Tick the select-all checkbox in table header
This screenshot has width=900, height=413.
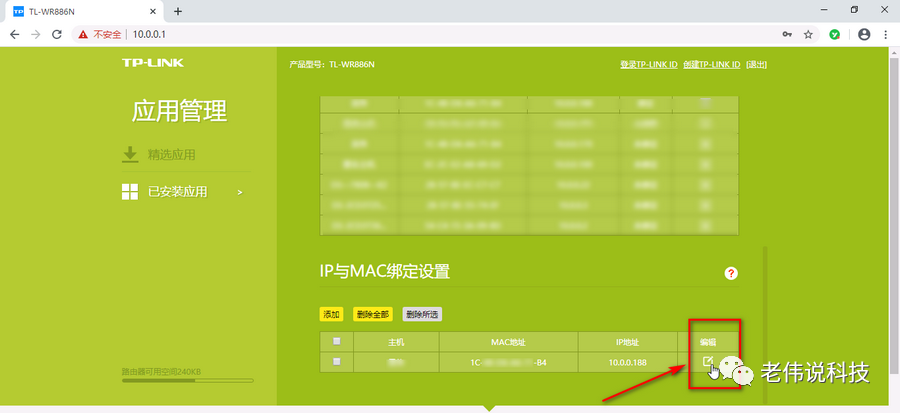[337, 341]
